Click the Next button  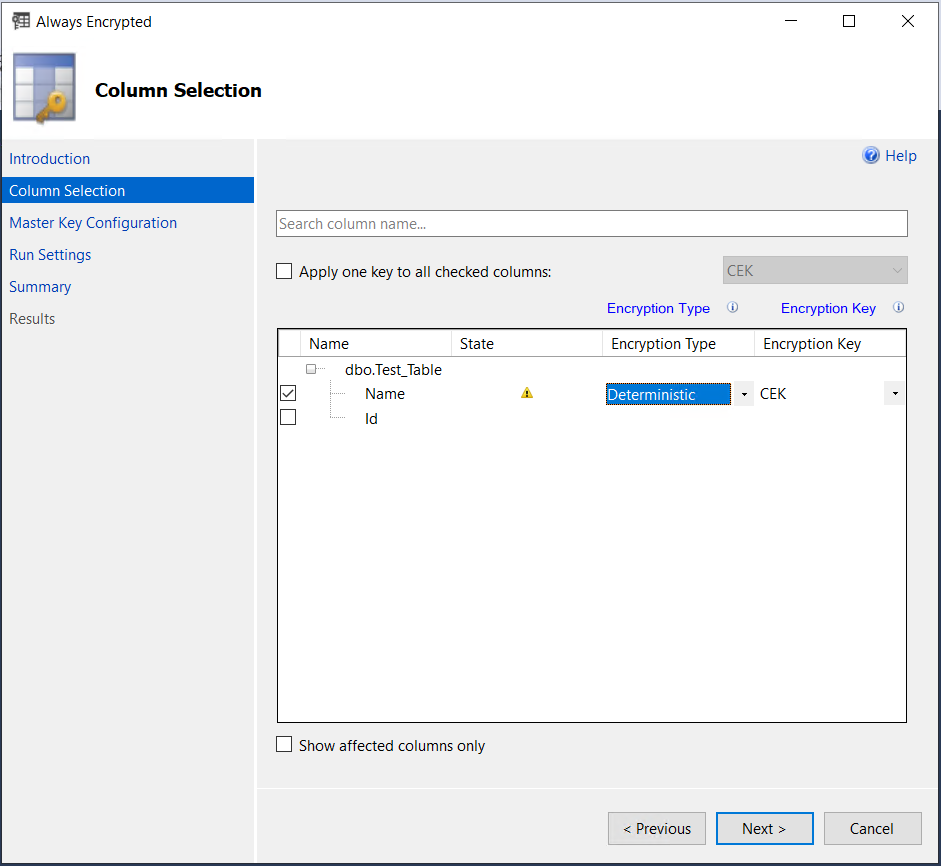[764, 828]
